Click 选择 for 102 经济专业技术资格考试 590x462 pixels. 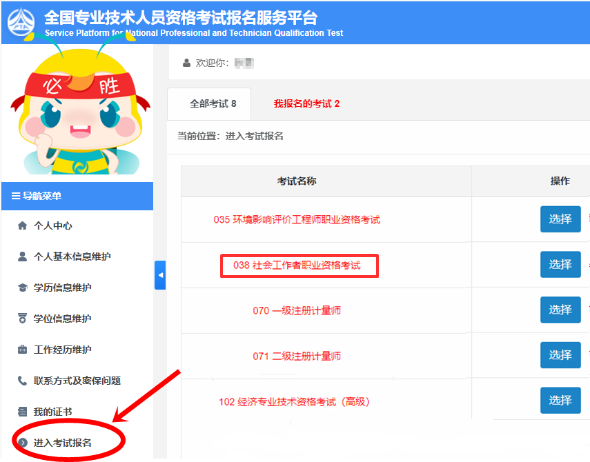tap(560, 400)
